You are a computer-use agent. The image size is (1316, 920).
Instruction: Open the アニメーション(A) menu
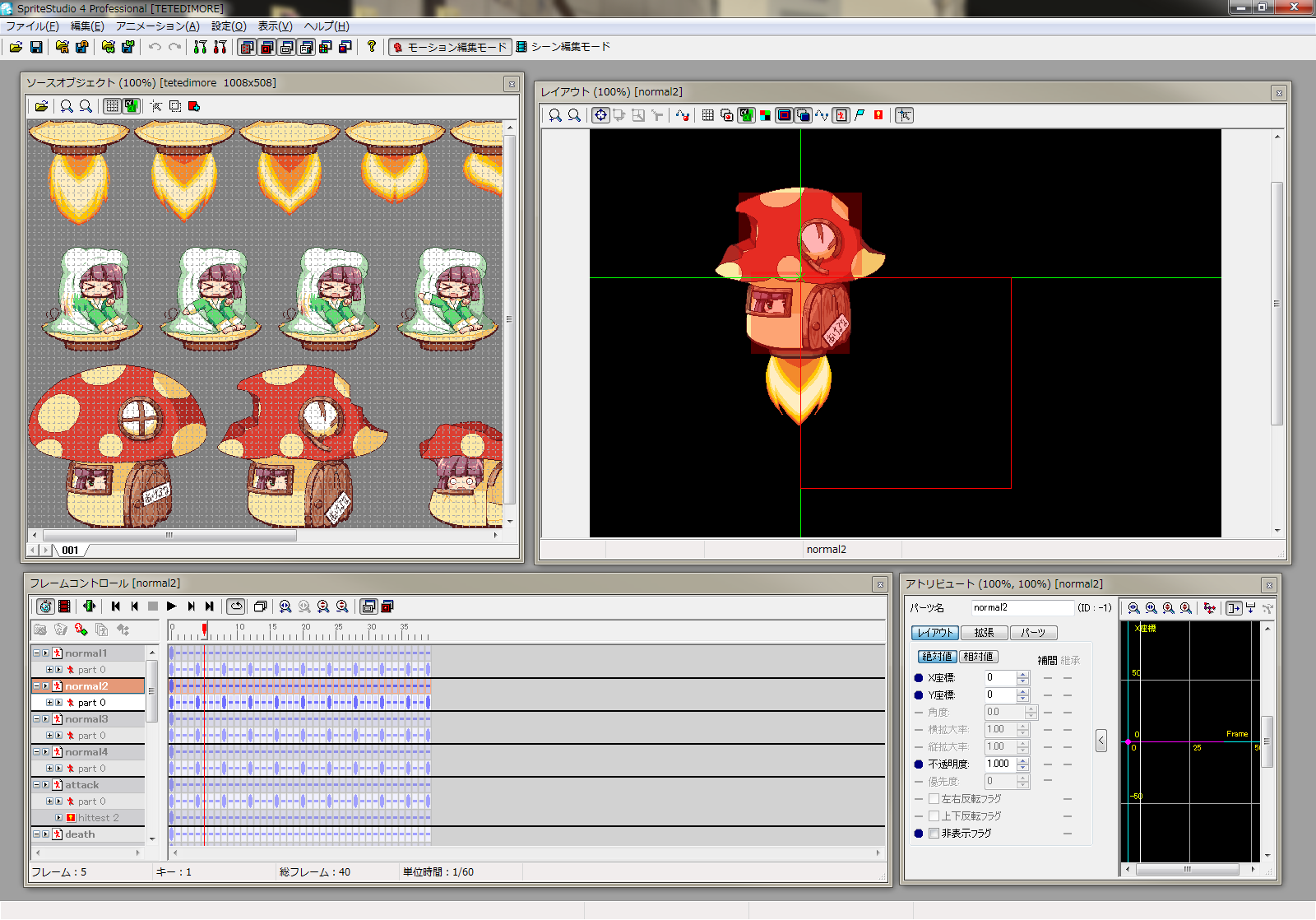coord(157,26)
